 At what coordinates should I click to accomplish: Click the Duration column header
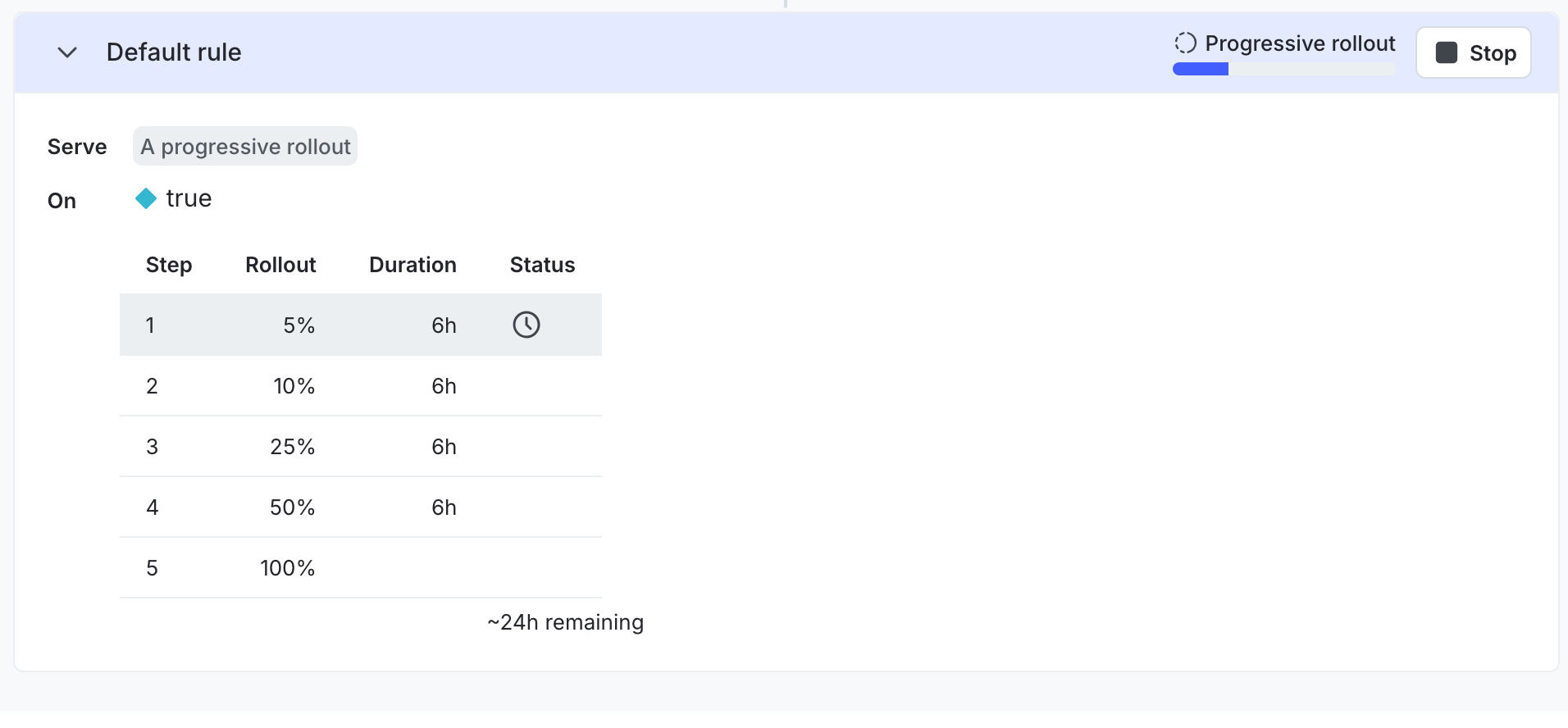(x=413, y=265)
